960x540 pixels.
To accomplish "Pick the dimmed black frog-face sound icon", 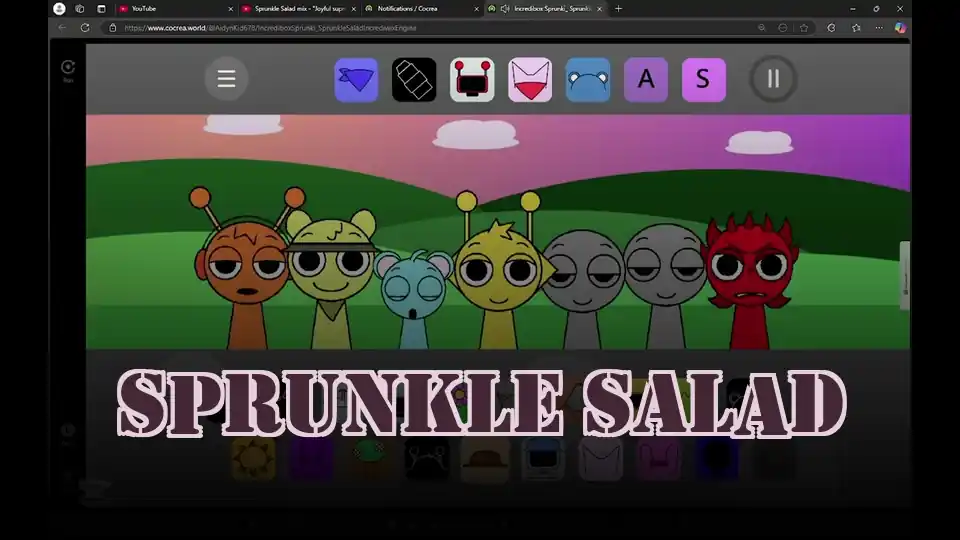I will coord(427,459).
